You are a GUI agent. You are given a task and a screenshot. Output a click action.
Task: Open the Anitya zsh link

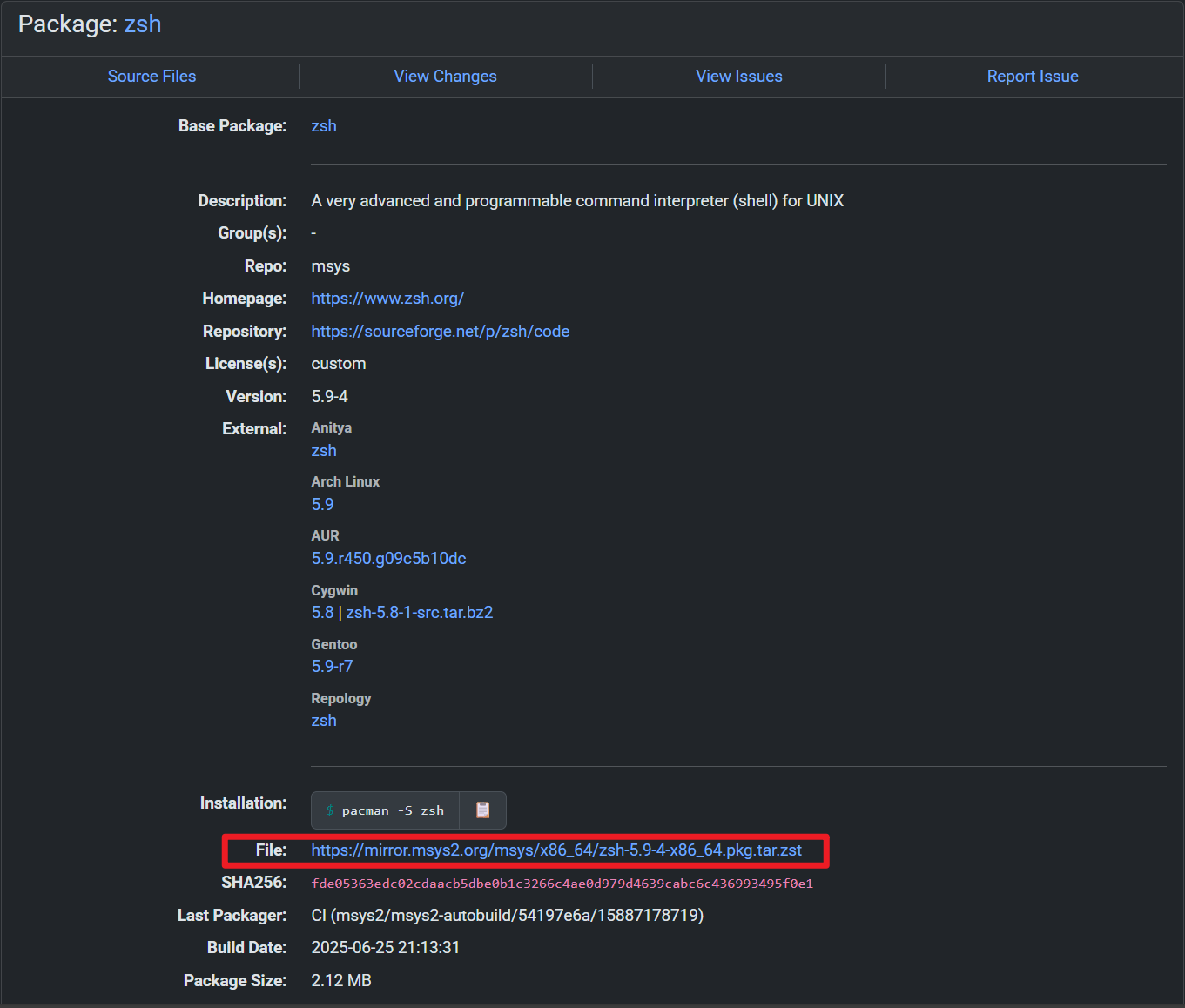pyautogui.click(x=324, y=451)
